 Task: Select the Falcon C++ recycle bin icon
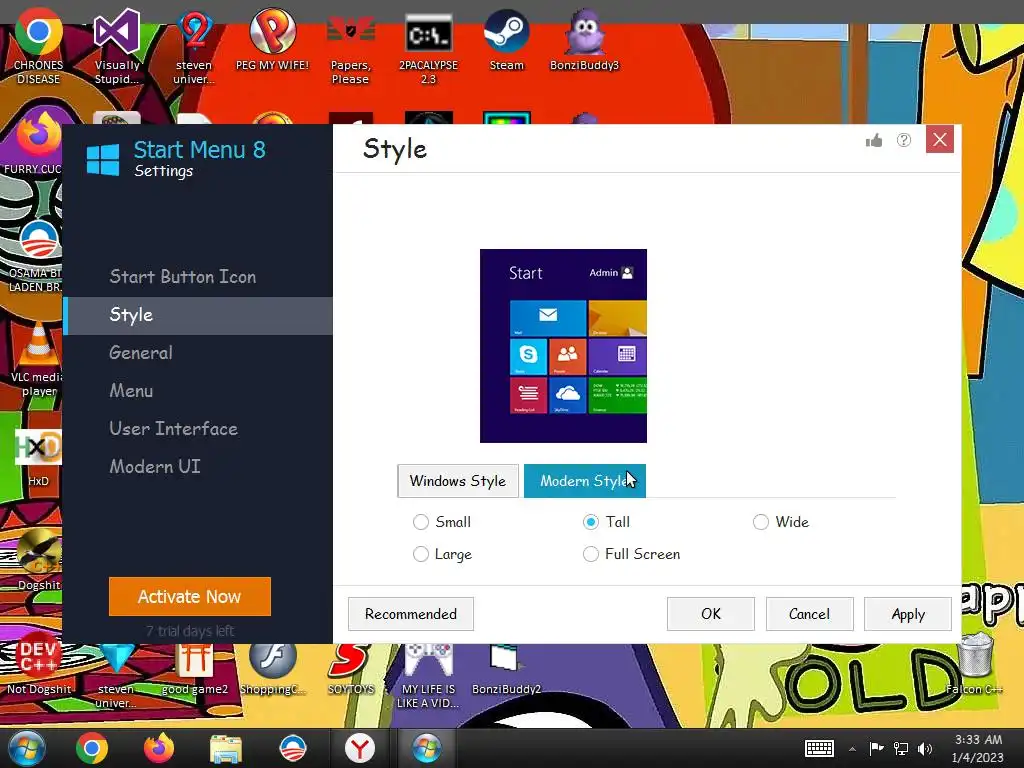coord(974,663)
